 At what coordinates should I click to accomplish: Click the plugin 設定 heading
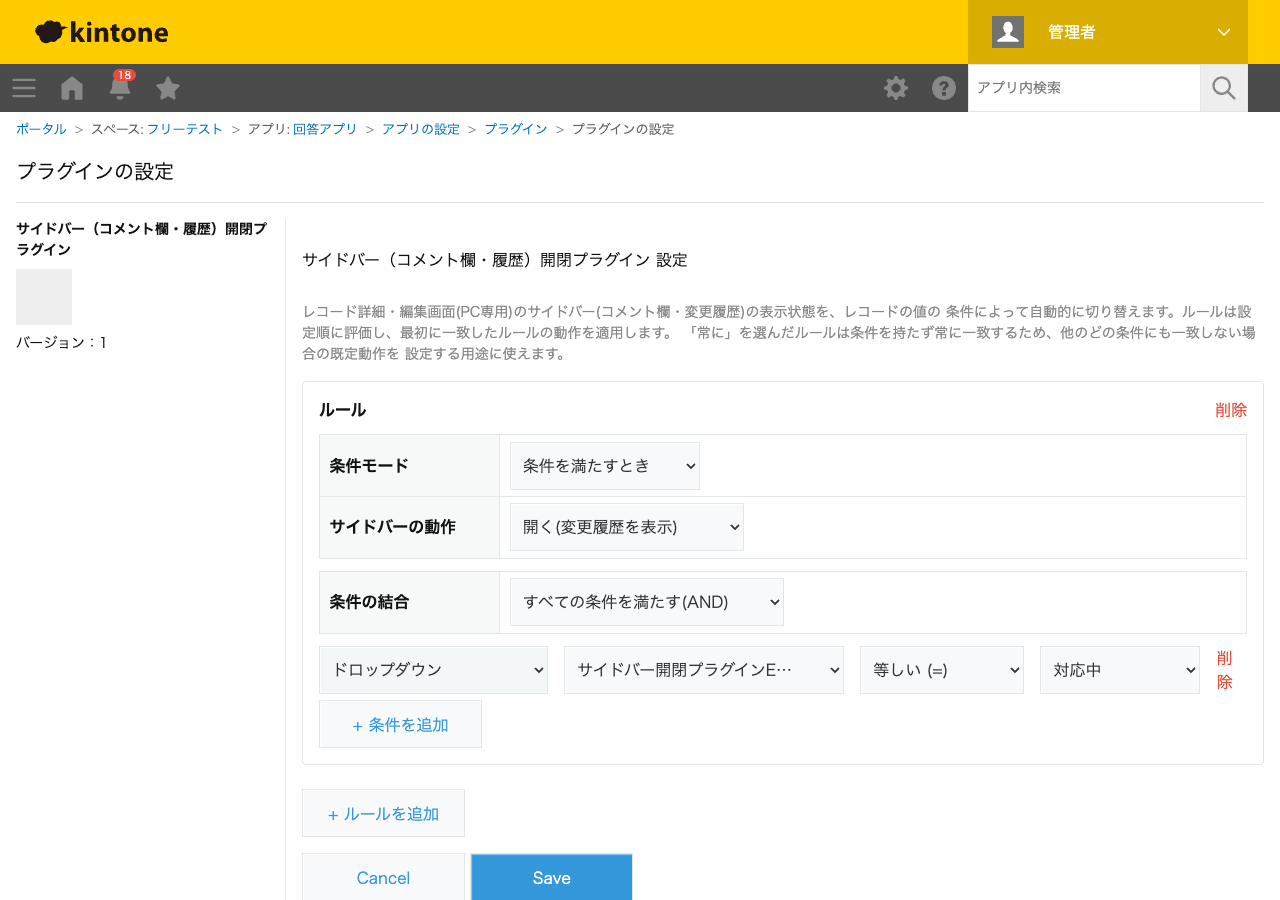[495, 260]
